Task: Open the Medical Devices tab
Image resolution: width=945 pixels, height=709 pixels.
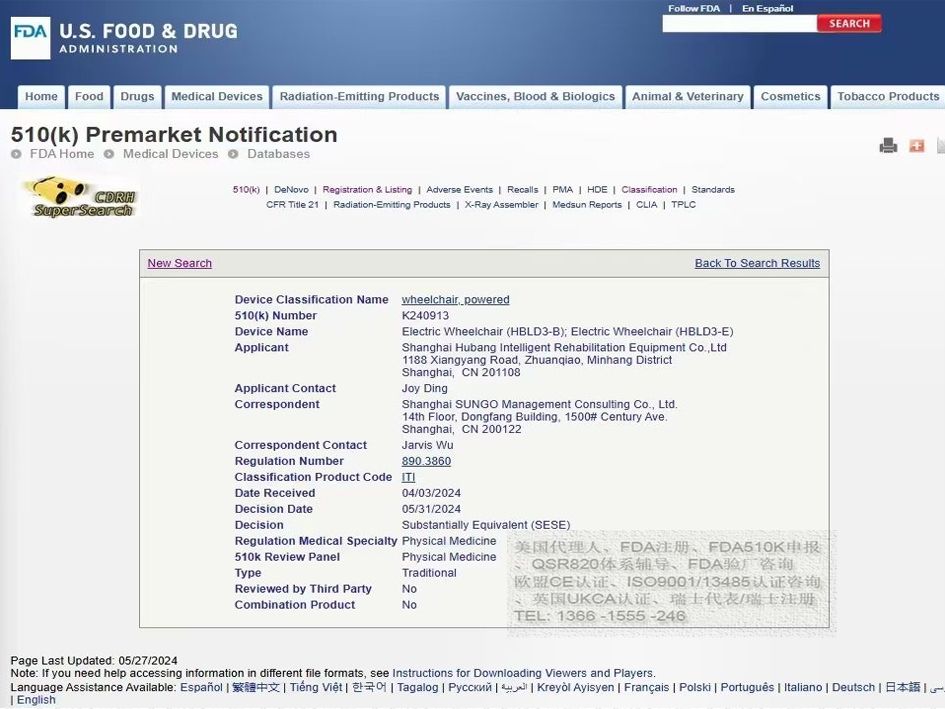Action: 217,96
